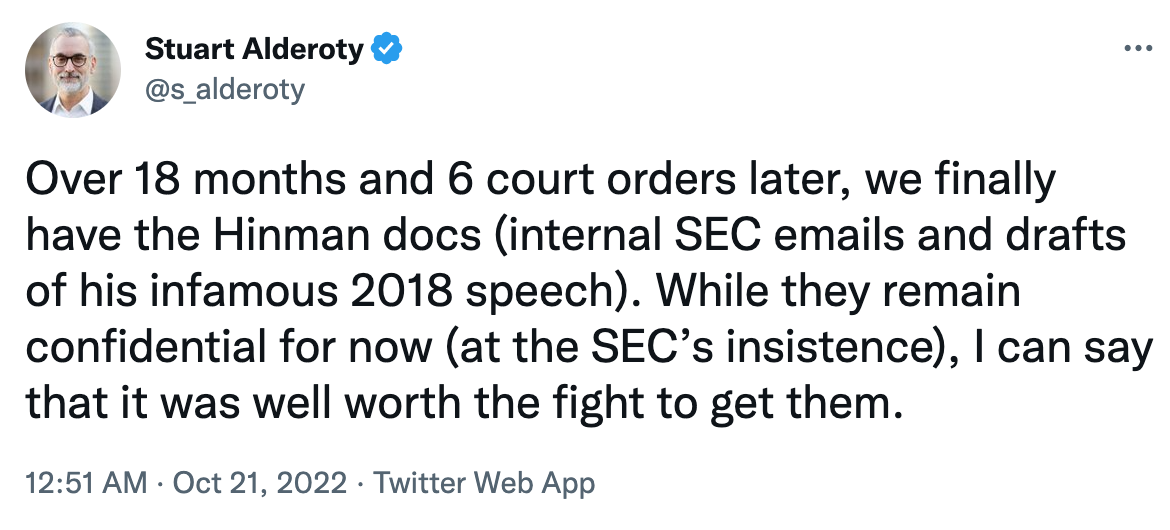
Task: Visit the @s_alderoty handle link
Action: pyautogui.click(x=224, y=89)
